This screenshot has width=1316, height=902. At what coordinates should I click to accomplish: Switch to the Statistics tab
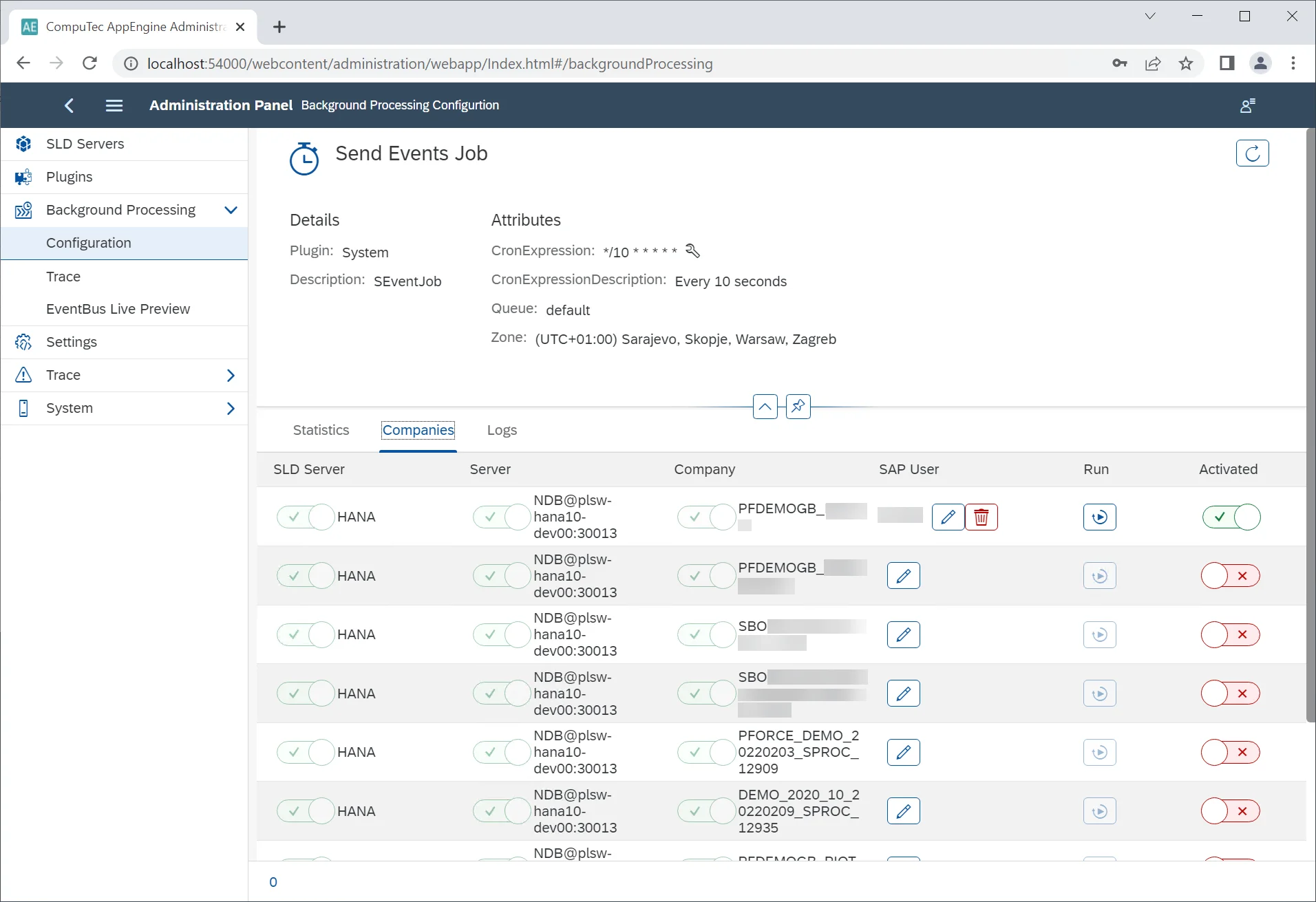point(321,431)
